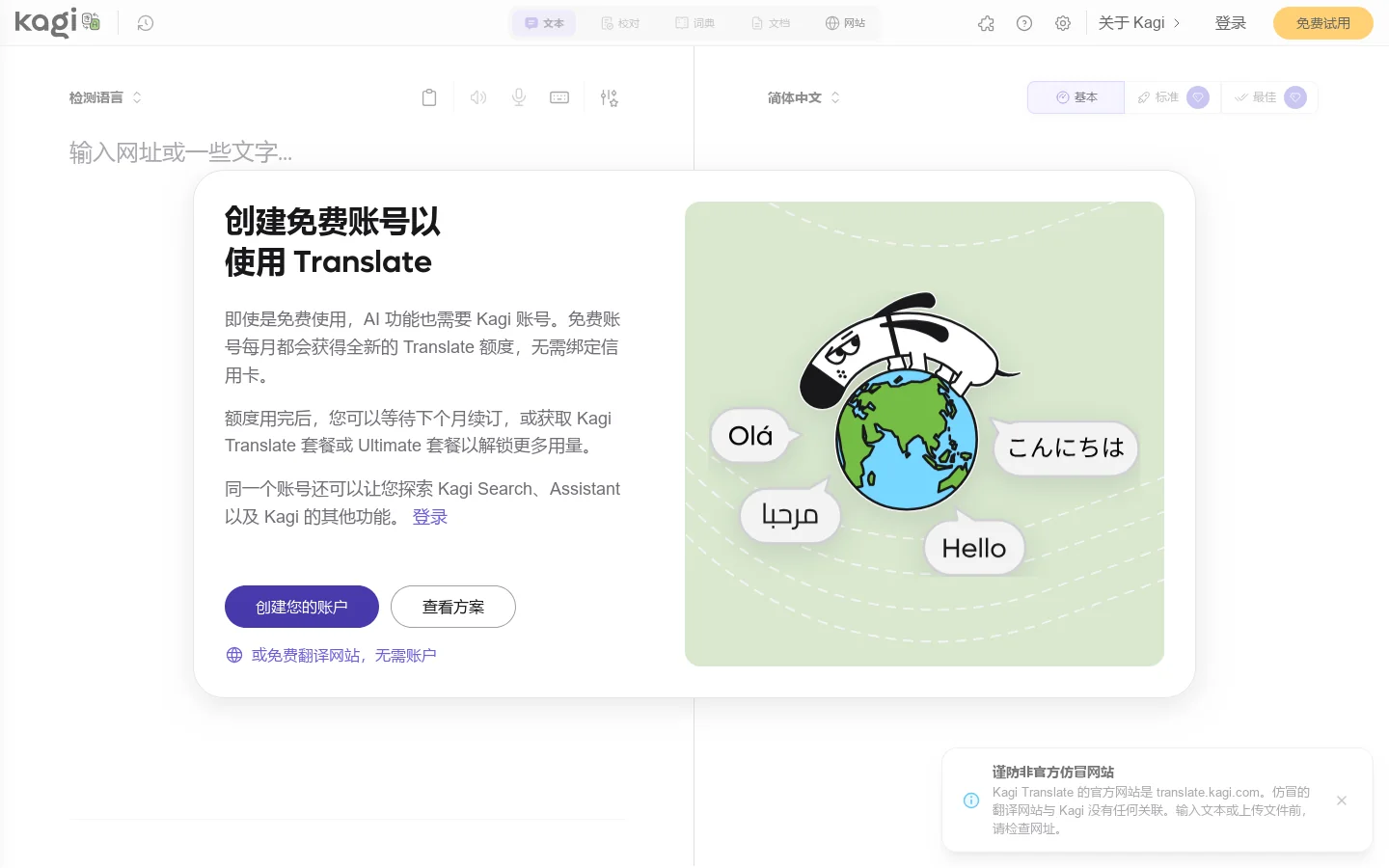Click the 创建您的账户 button
This screenshot has height=868, width=1389.
coord(302,607)
